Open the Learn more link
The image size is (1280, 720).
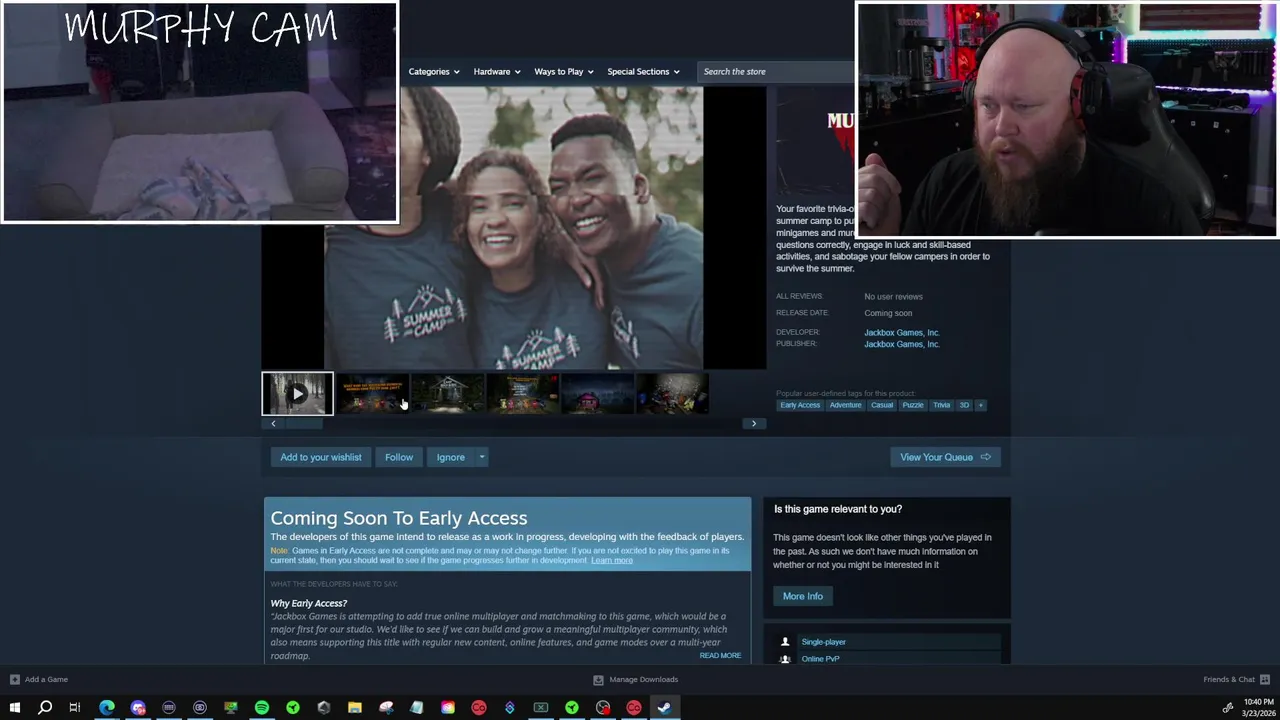coord(612,561)
